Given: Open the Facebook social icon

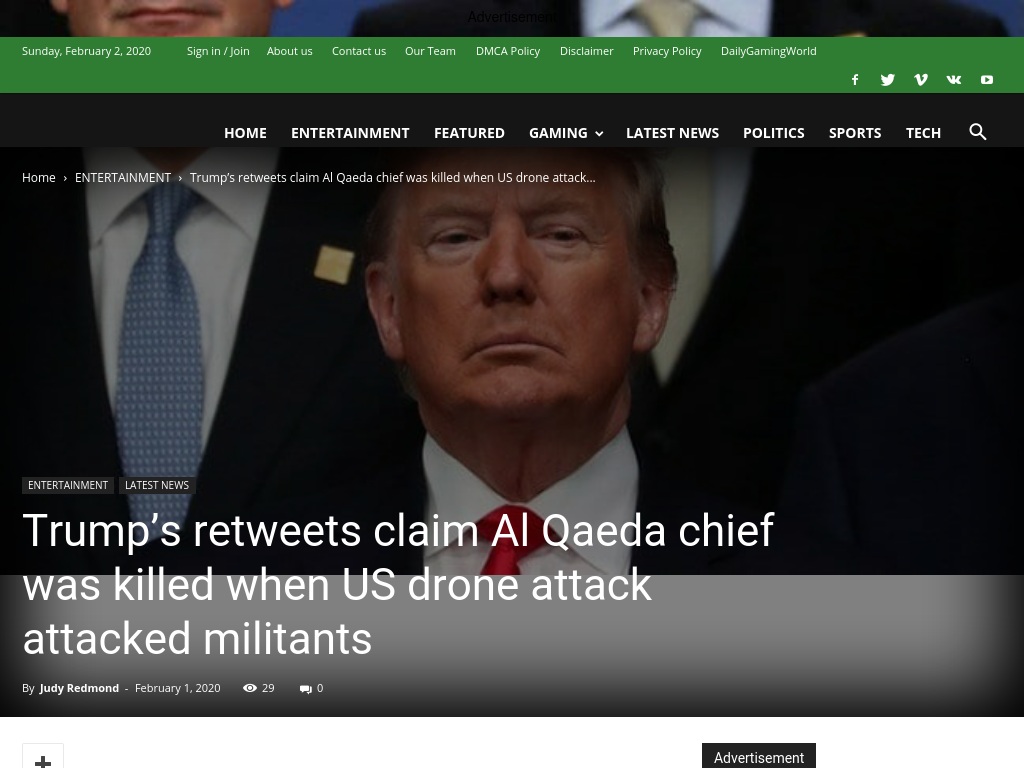Looking at the screenshot, I should (x=855, y=80).
